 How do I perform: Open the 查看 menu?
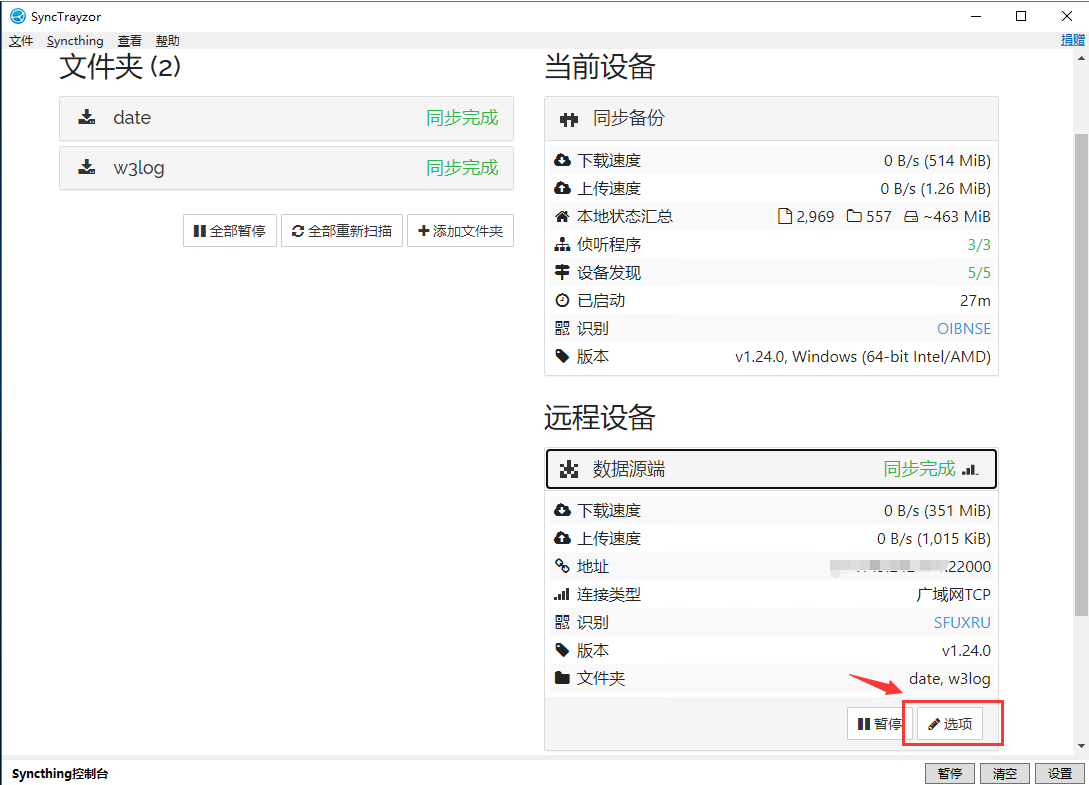coord(130,41)
